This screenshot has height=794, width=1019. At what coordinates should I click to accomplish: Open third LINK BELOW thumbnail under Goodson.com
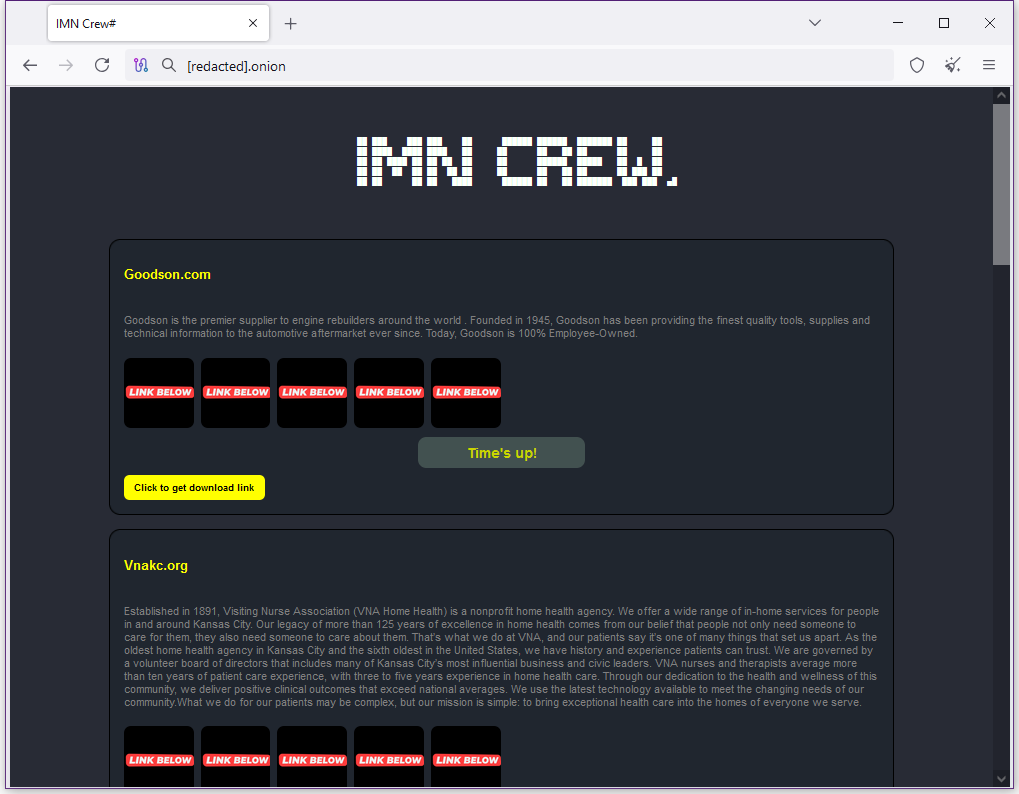[x=312, y=392]
